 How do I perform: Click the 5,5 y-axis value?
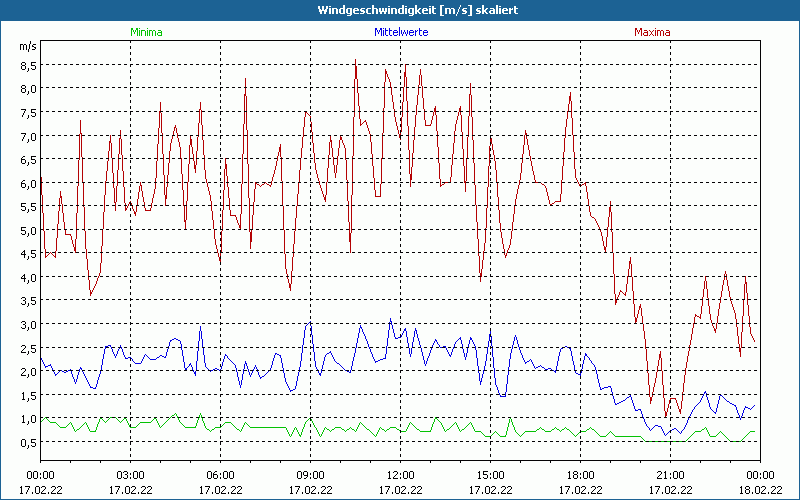pos(28,207)
